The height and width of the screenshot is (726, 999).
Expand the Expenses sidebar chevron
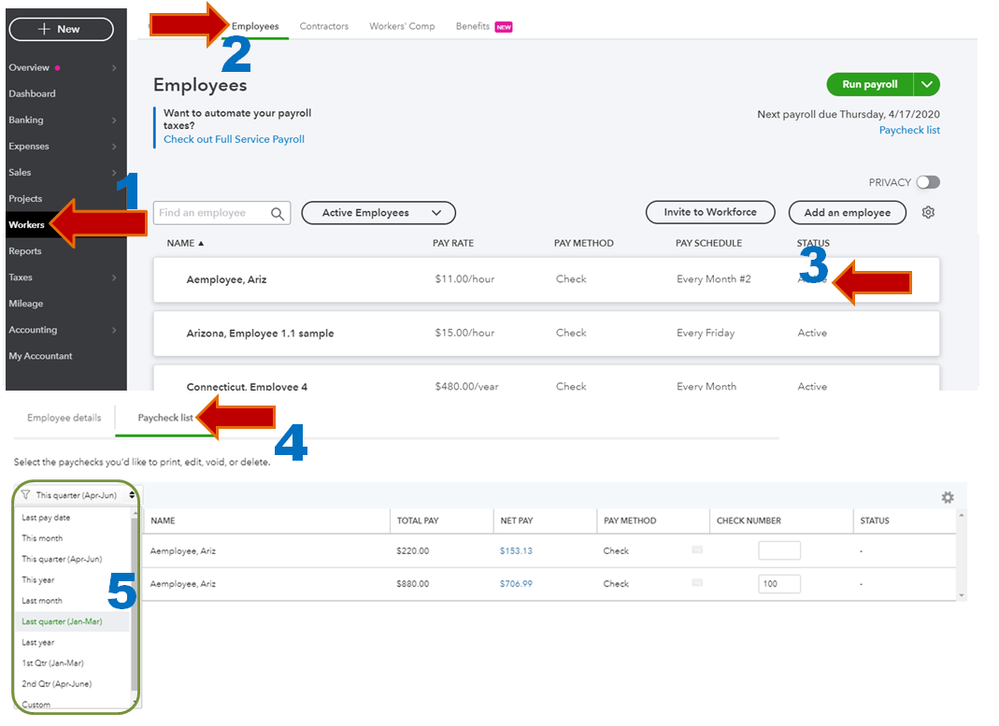(114, 146)
